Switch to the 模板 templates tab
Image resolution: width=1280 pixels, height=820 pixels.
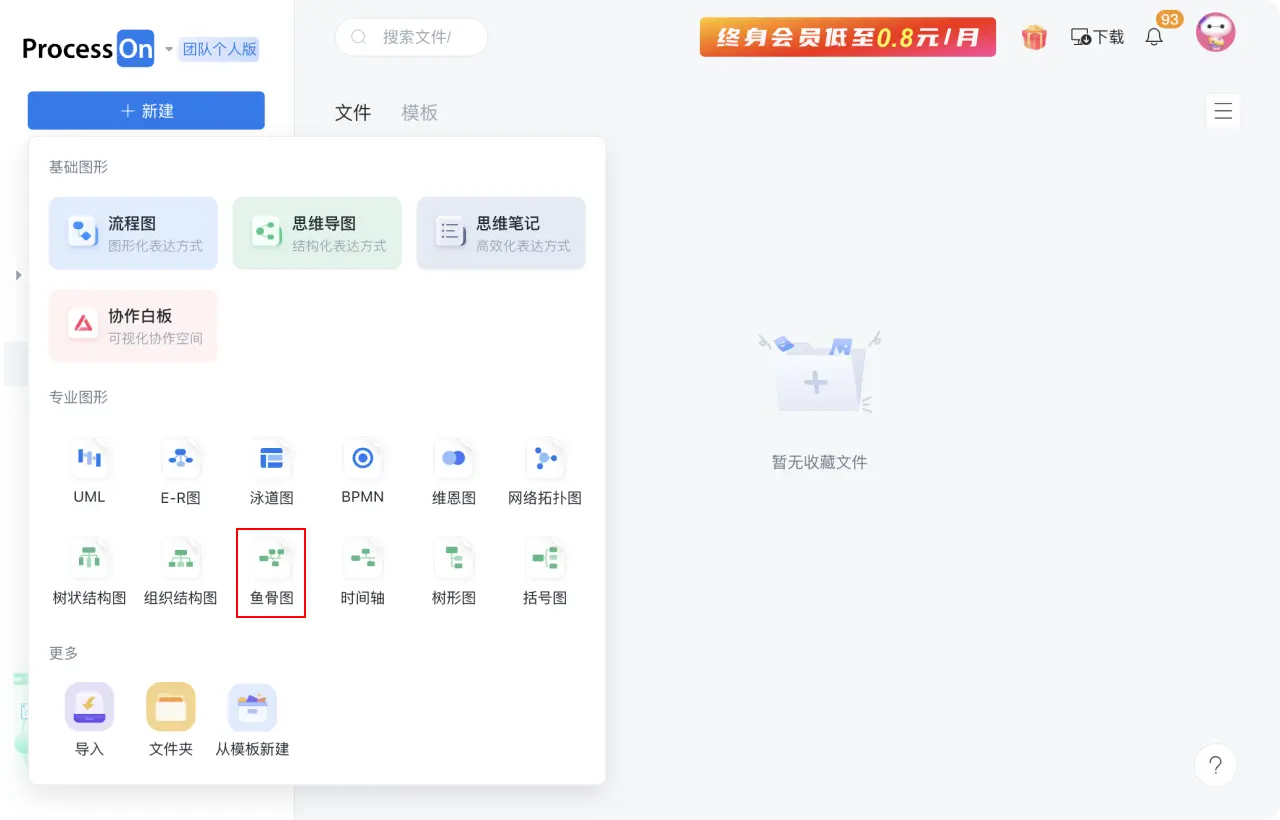click(419, 112)
